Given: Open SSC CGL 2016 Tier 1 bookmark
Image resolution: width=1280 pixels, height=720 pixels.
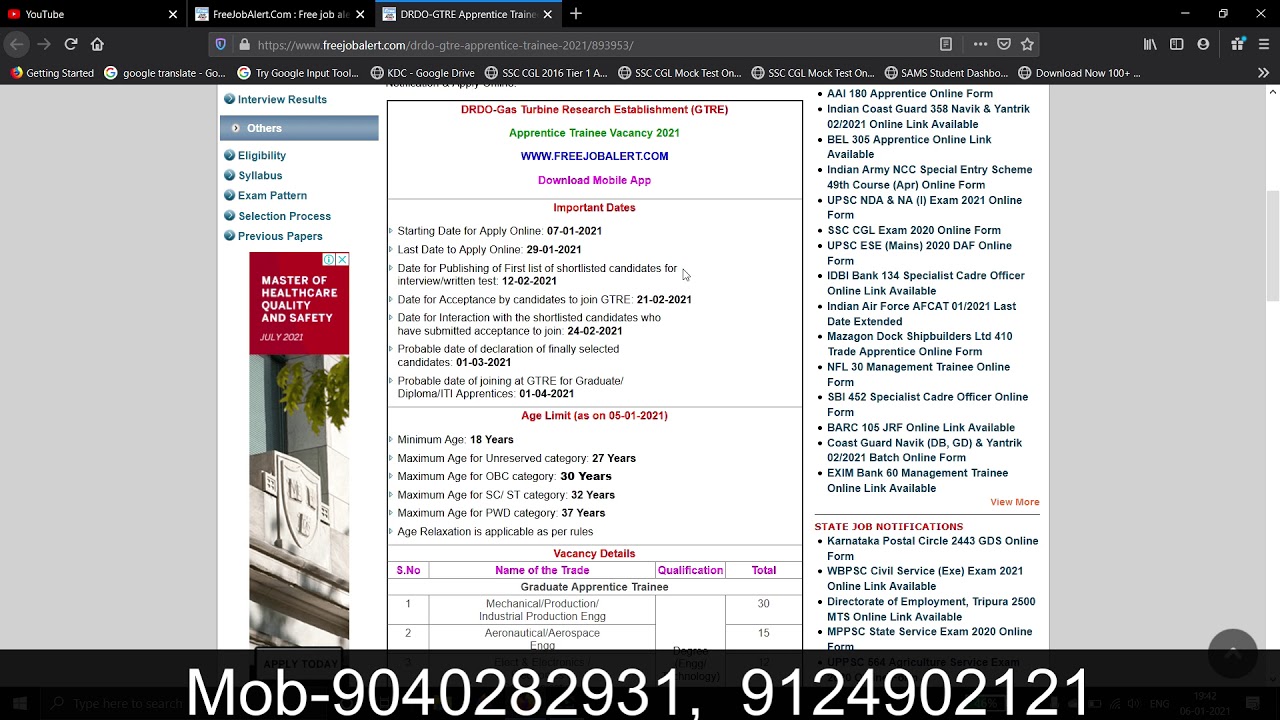Looking at the screenshot, I should [x=545, y=73].
